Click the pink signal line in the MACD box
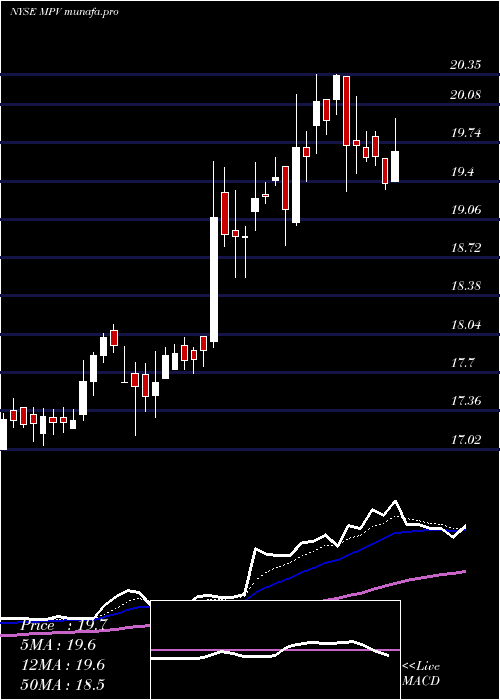This screenshot has width=500, height=700. coord(275,650)
